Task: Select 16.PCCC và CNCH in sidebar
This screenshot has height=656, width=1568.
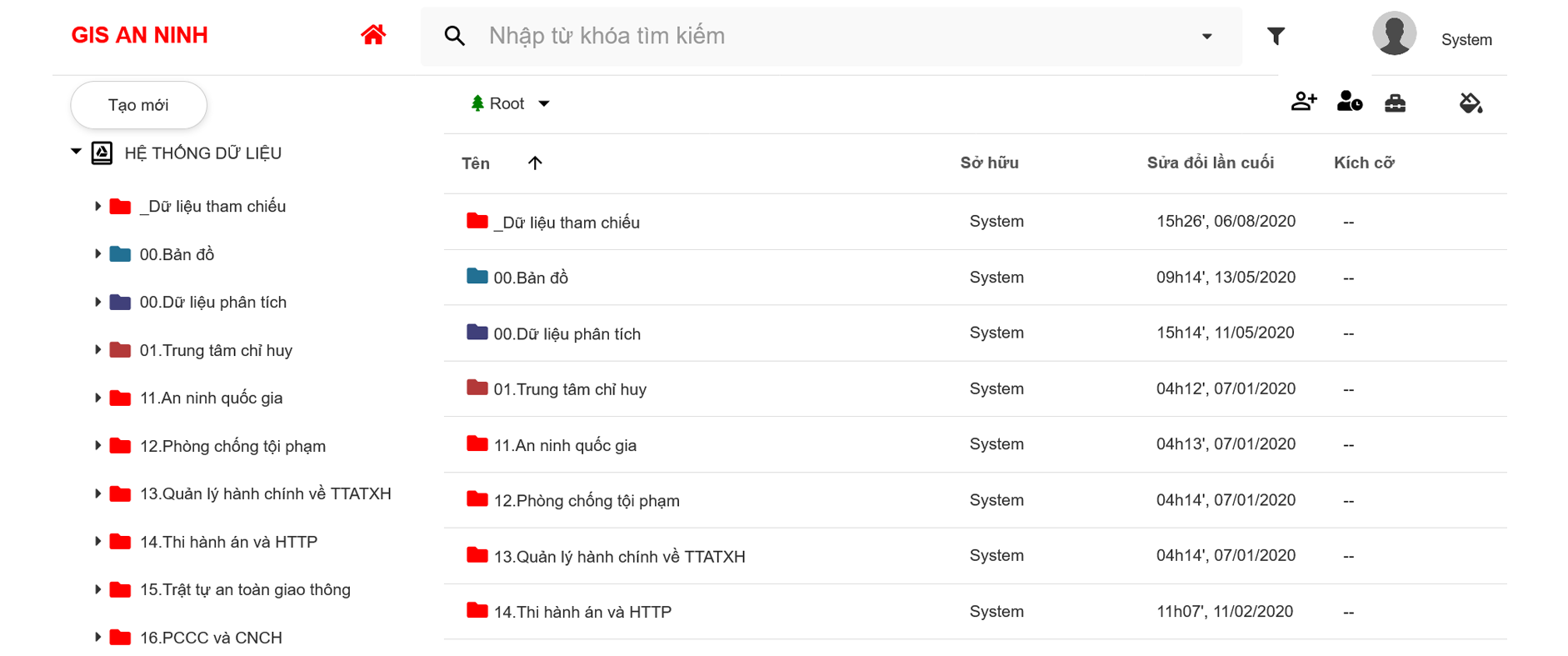Action: (211, 638)
